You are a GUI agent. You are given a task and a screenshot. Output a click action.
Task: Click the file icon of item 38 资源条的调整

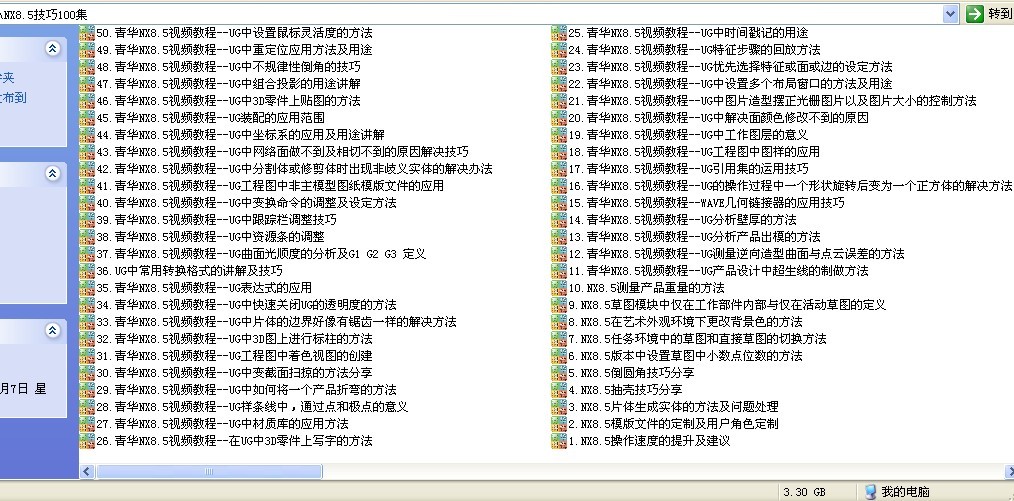tap(87, 237)
